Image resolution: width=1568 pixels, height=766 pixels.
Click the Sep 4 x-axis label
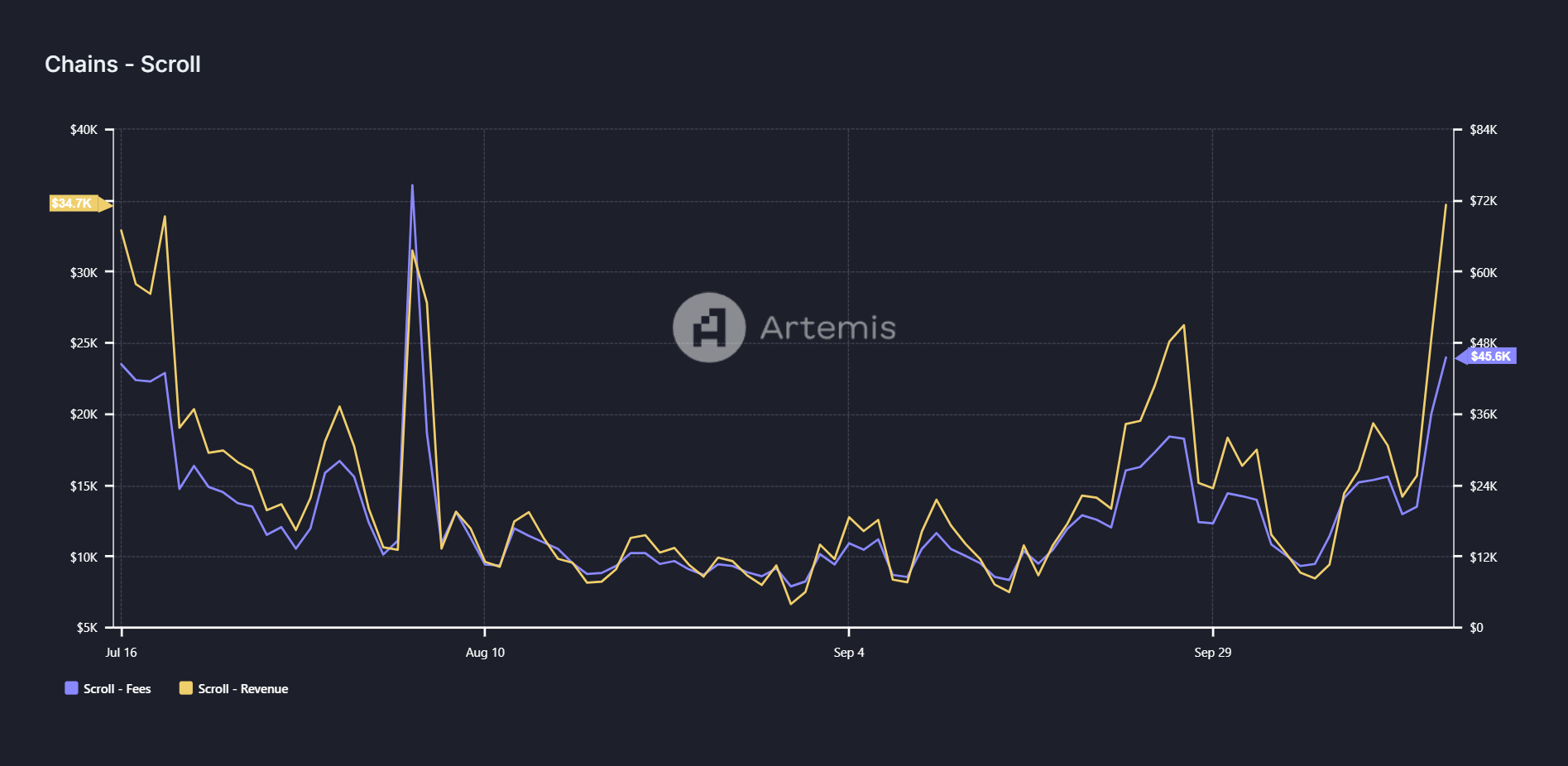pos(849,653)
